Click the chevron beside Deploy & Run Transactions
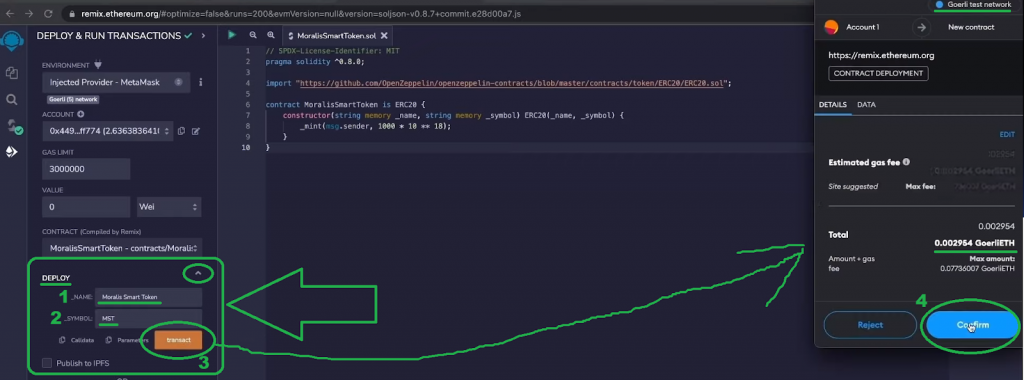1024x380 pixels. click(x=203, y=35)
